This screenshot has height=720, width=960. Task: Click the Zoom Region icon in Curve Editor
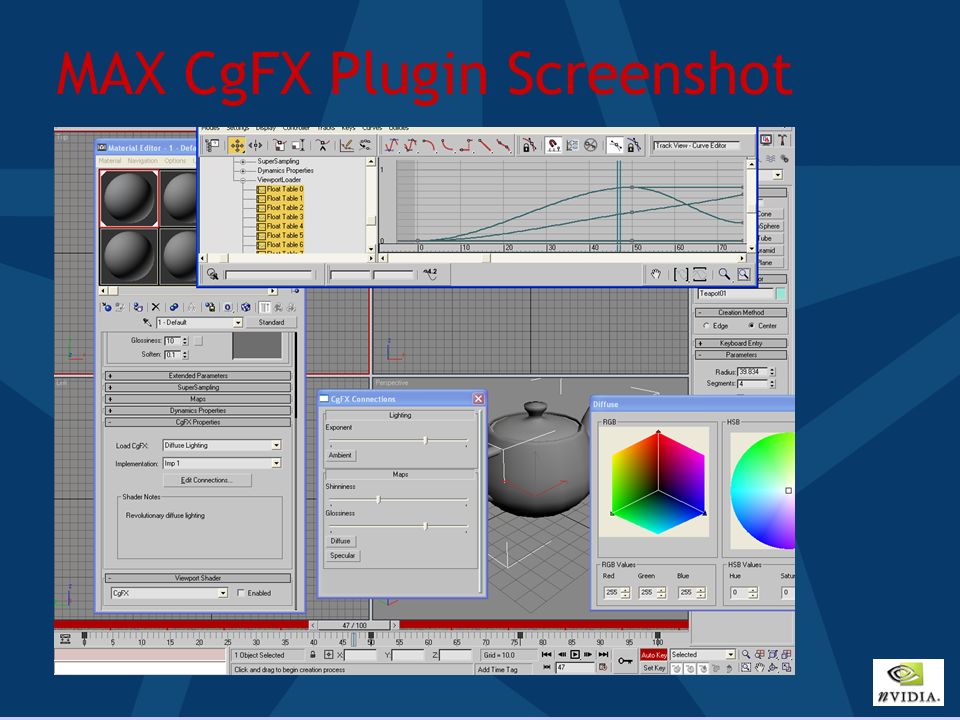click(743, 274)
